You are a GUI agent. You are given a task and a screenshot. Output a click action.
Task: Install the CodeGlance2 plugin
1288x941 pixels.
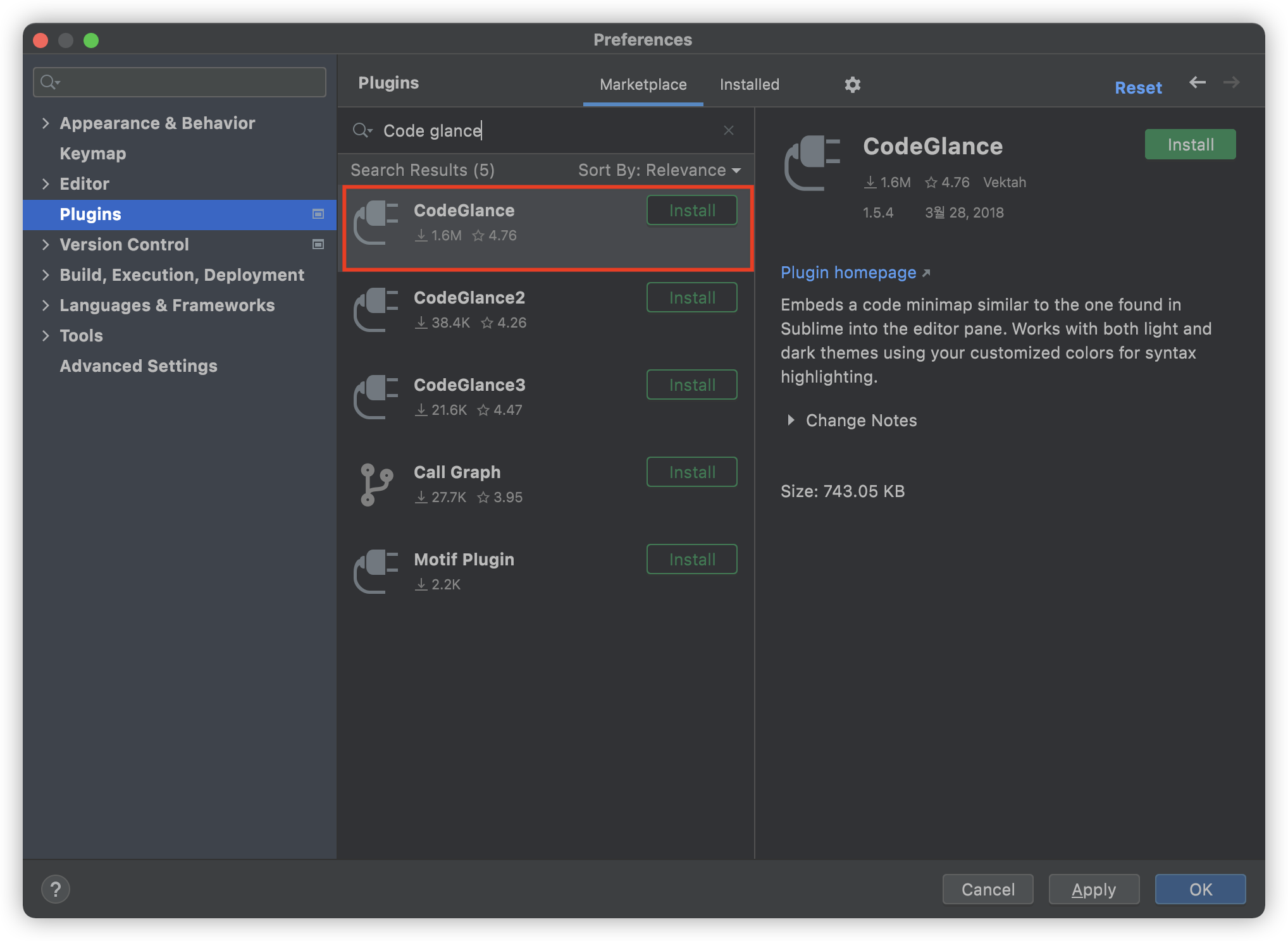point(691,298)
